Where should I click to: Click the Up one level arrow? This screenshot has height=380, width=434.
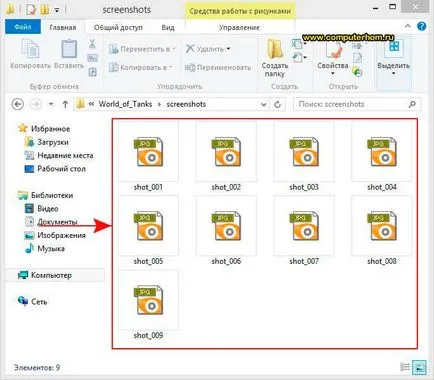65,104
